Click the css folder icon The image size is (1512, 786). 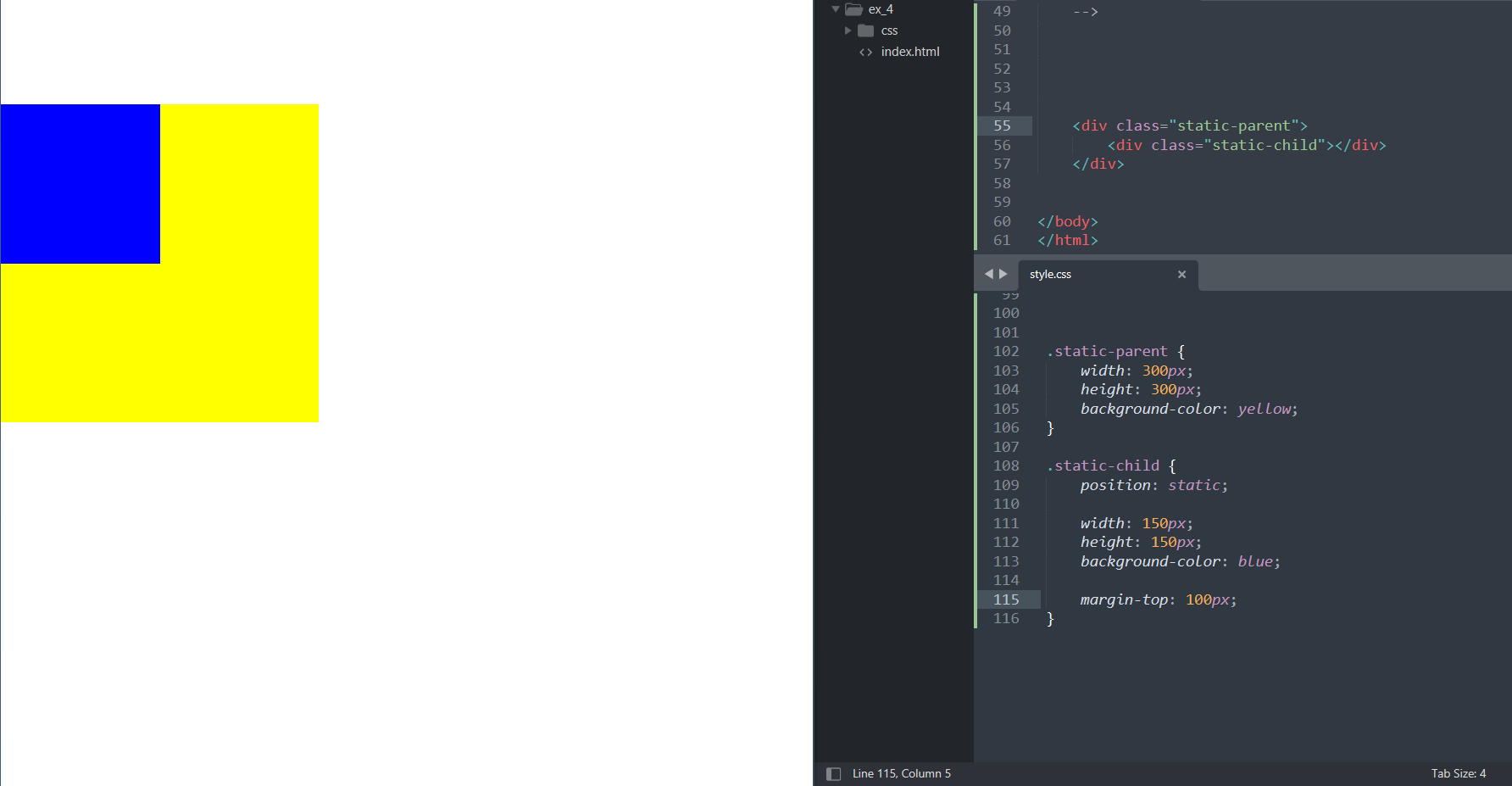[865, 31]
